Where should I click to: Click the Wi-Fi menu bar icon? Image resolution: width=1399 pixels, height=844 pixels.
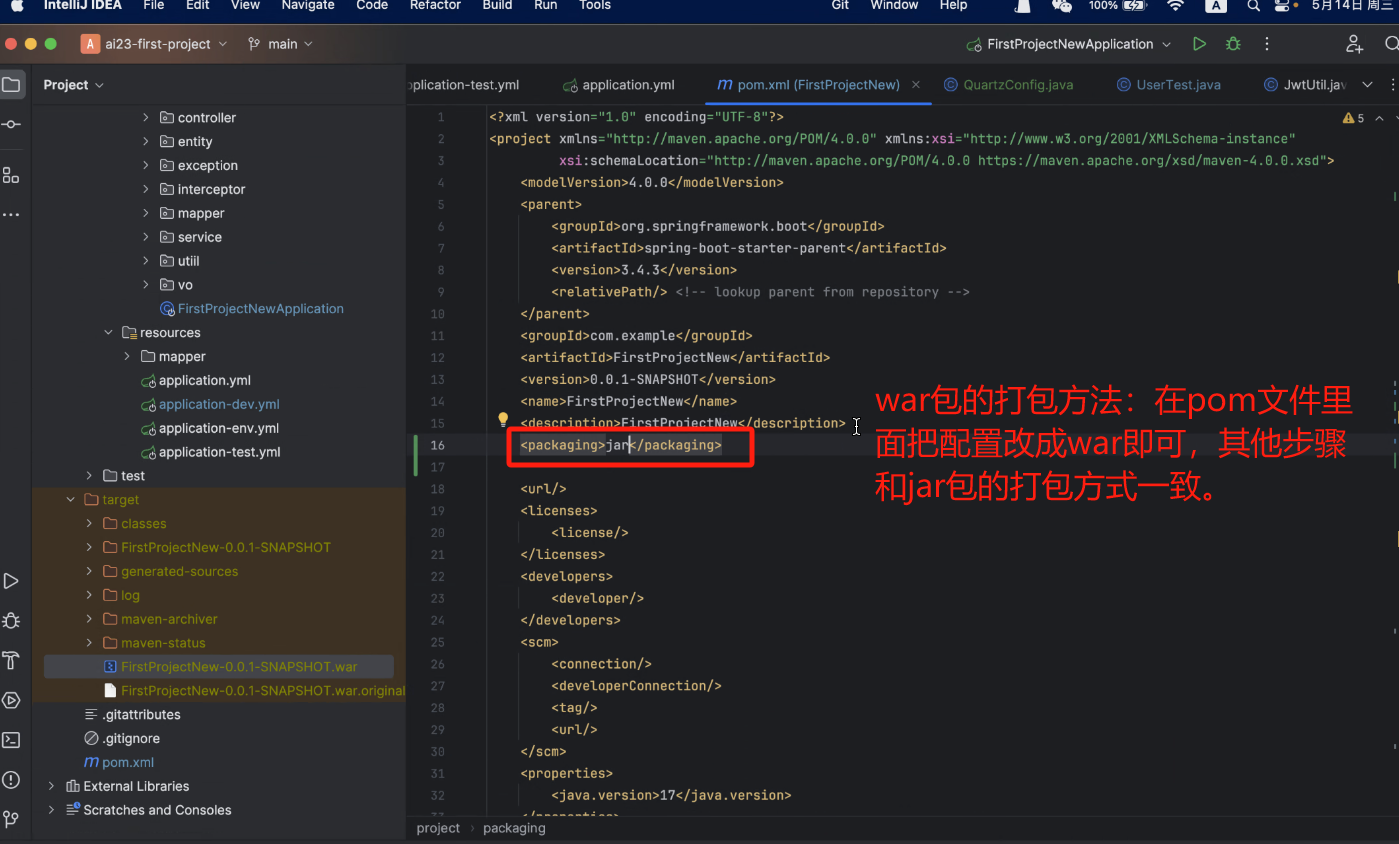tap(1175, 6)
